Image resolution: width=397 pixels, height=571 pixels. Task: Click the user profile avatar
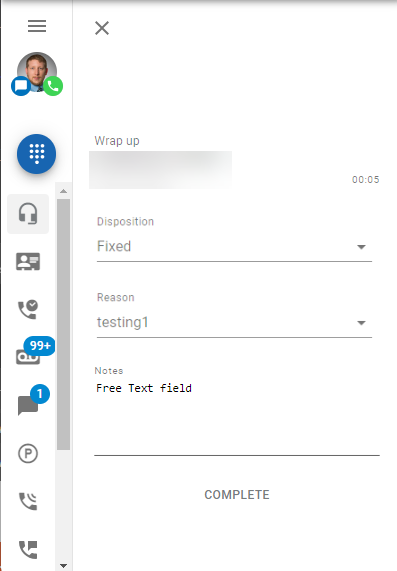(x=37, y=71)
